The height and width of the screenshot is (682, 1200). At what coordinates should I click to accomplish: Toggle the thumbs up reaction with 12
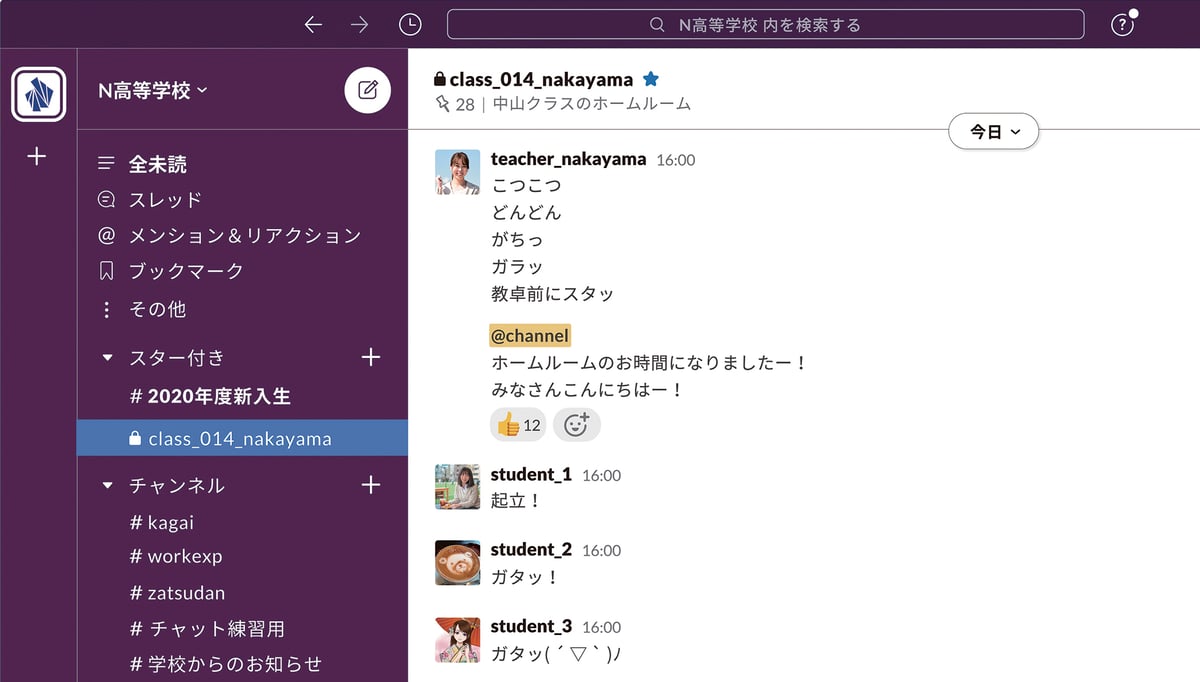click(x=518, y=425)
